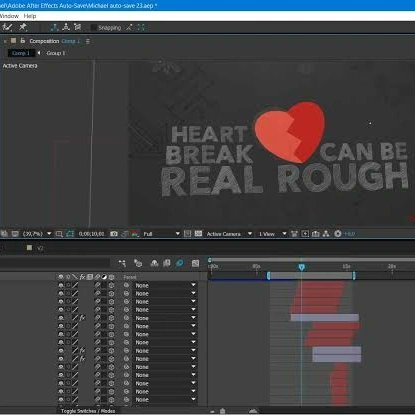Toggle the Region of Interest icon
Screen dimensions: 415x415
[x=188, y=234]
